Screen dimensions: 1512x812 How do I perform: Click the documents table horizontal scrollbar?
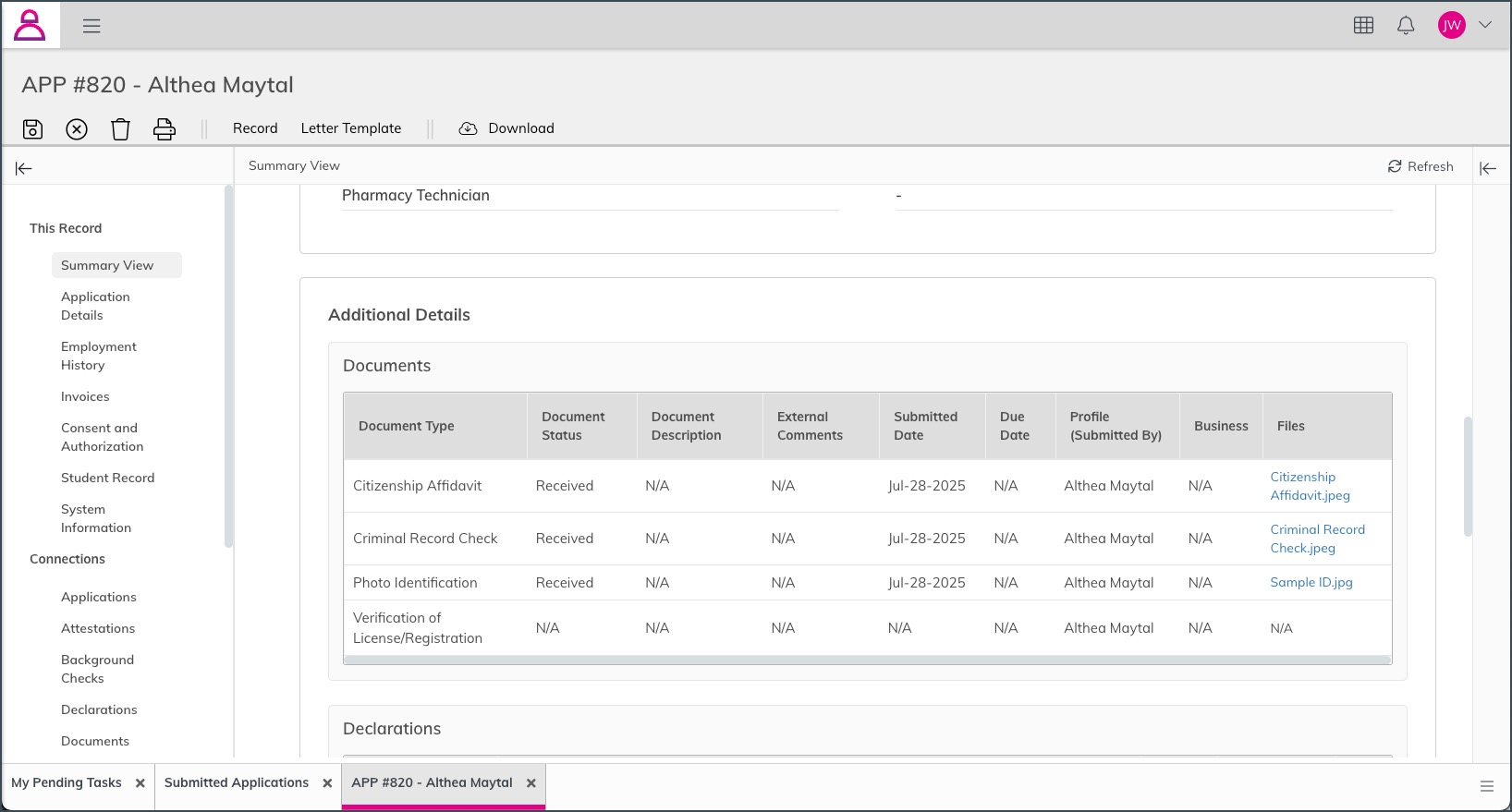[x=867, y=660]
